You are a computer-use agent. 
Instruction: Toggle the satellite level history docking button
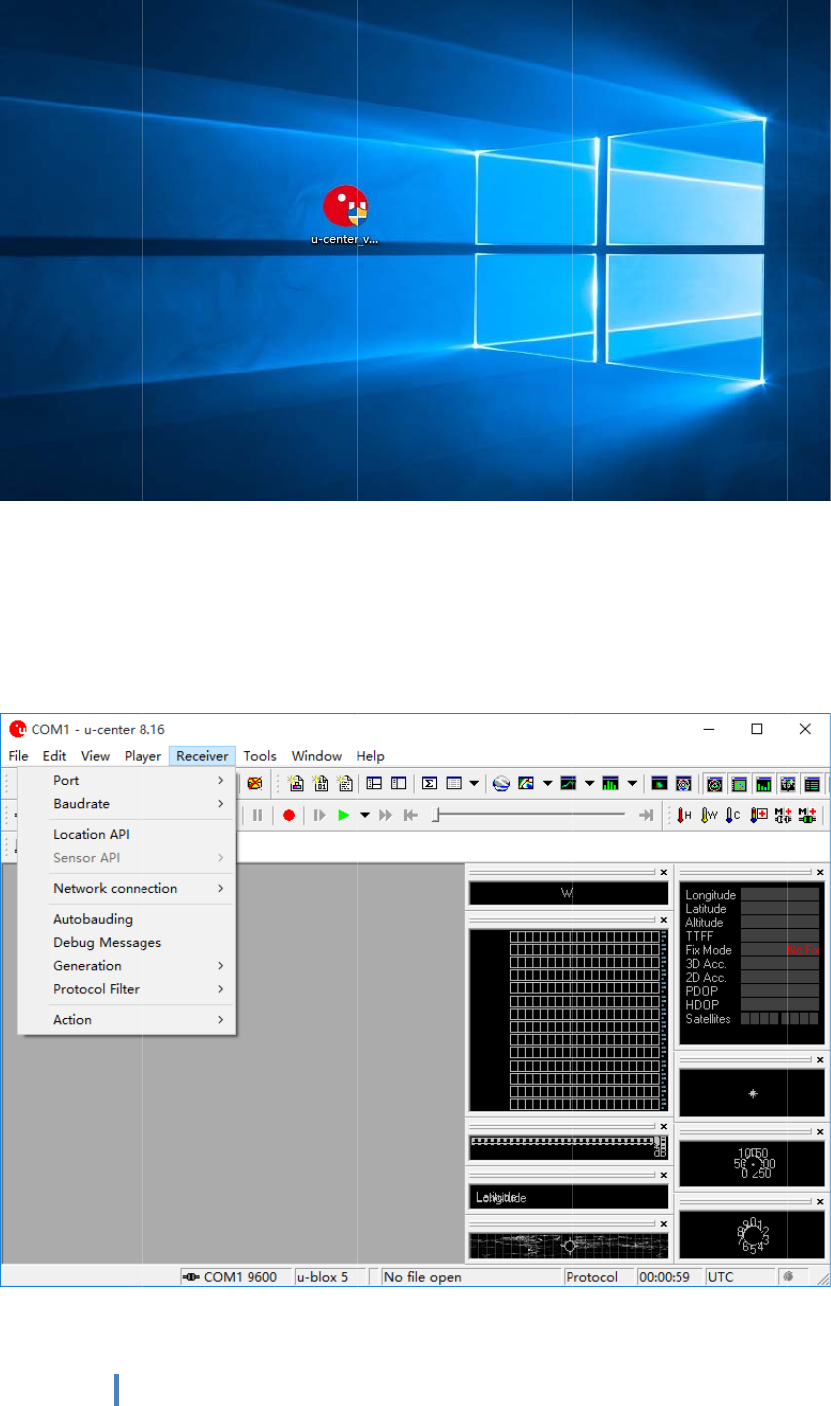coord(739,784)
